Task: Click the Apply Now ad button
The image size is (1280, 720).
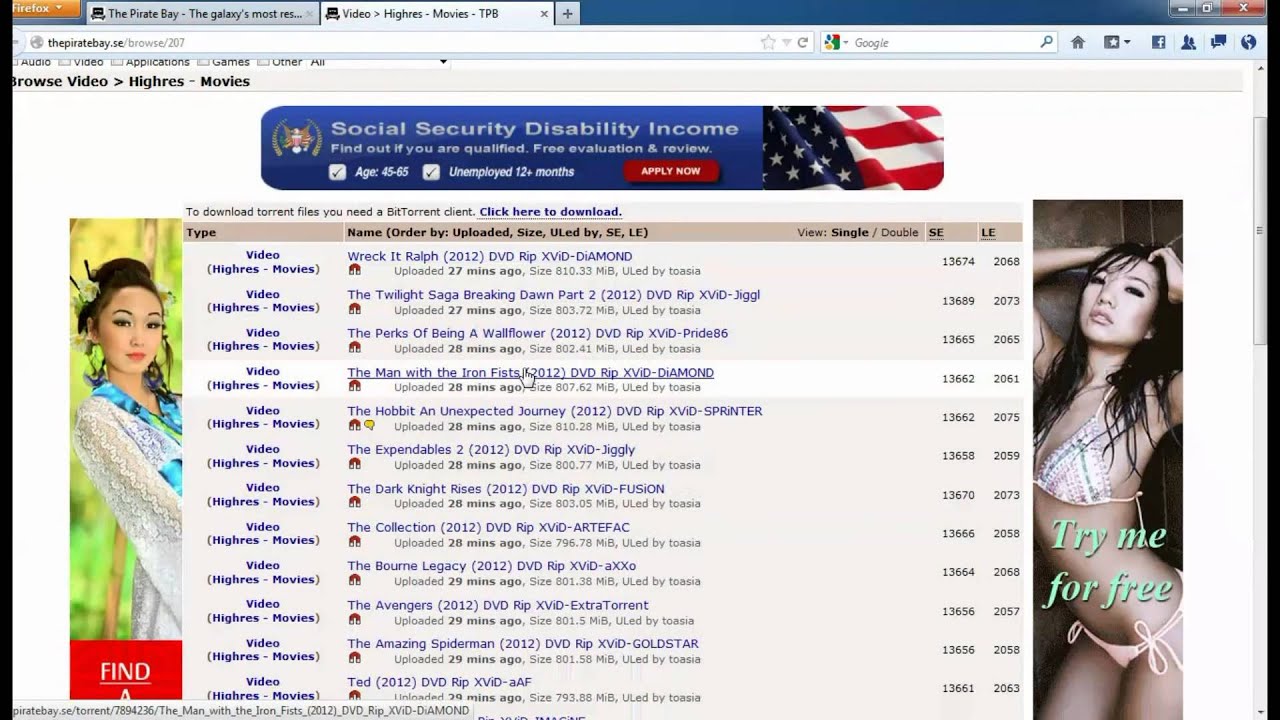Action: [x=670, y=171]
